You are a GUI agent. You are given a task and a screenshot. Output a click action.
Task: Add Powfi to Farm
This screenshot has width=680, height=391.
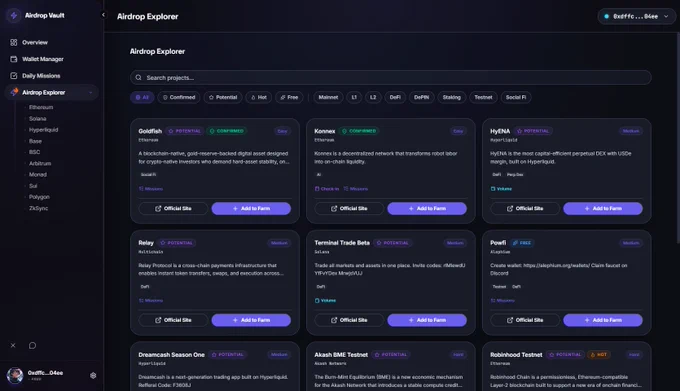603,320
